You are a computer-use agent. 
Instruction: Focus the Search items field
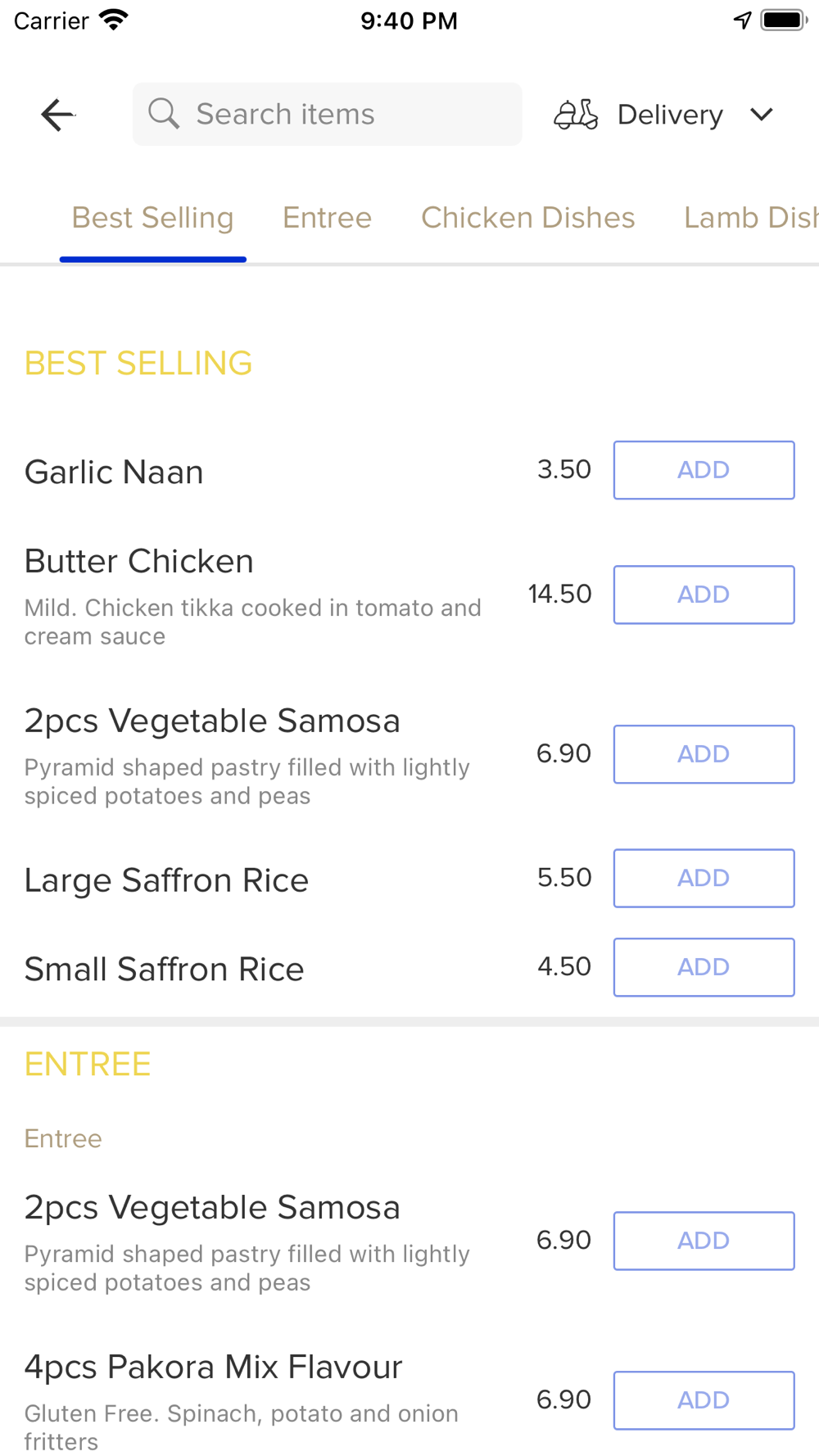click(x=328, y=114)
